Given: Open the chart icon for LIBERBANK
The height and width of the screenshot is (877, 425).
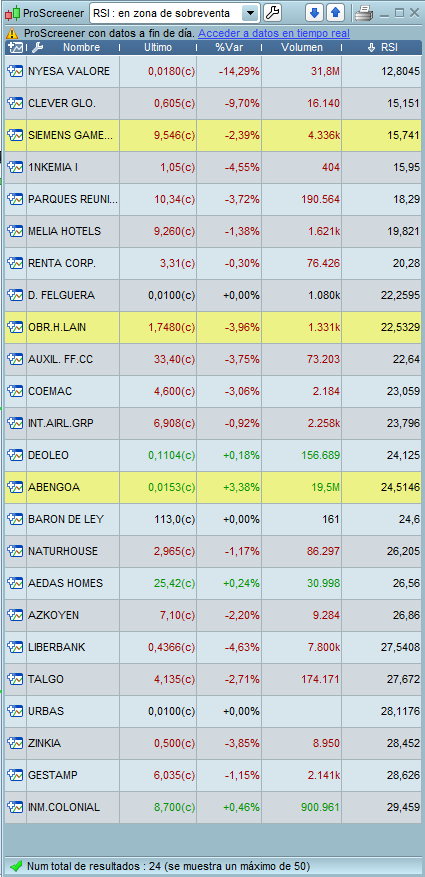Looking at the screenshot, I should click(x=15, y=647).
